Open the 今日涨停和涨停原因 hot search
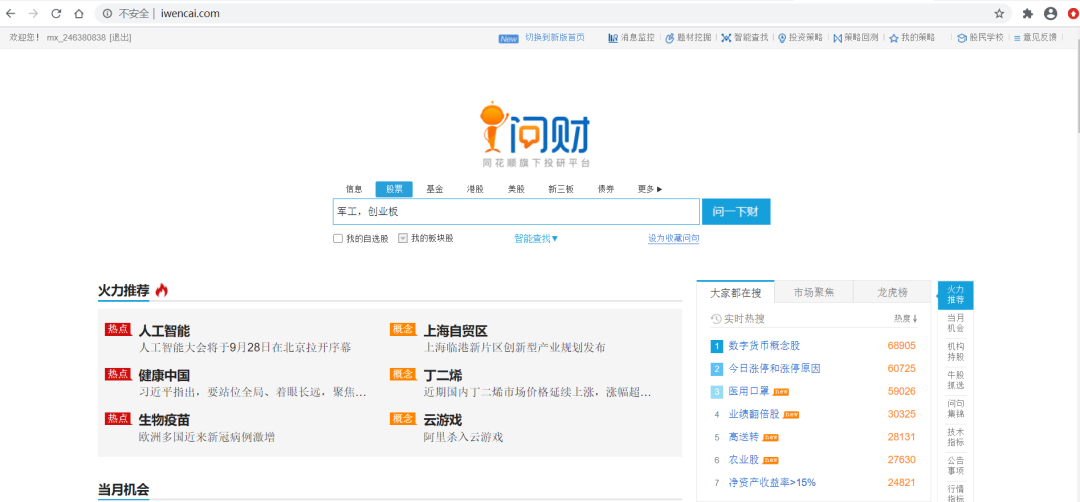Screen dimensions: 1080x502 tap(775, 368)
